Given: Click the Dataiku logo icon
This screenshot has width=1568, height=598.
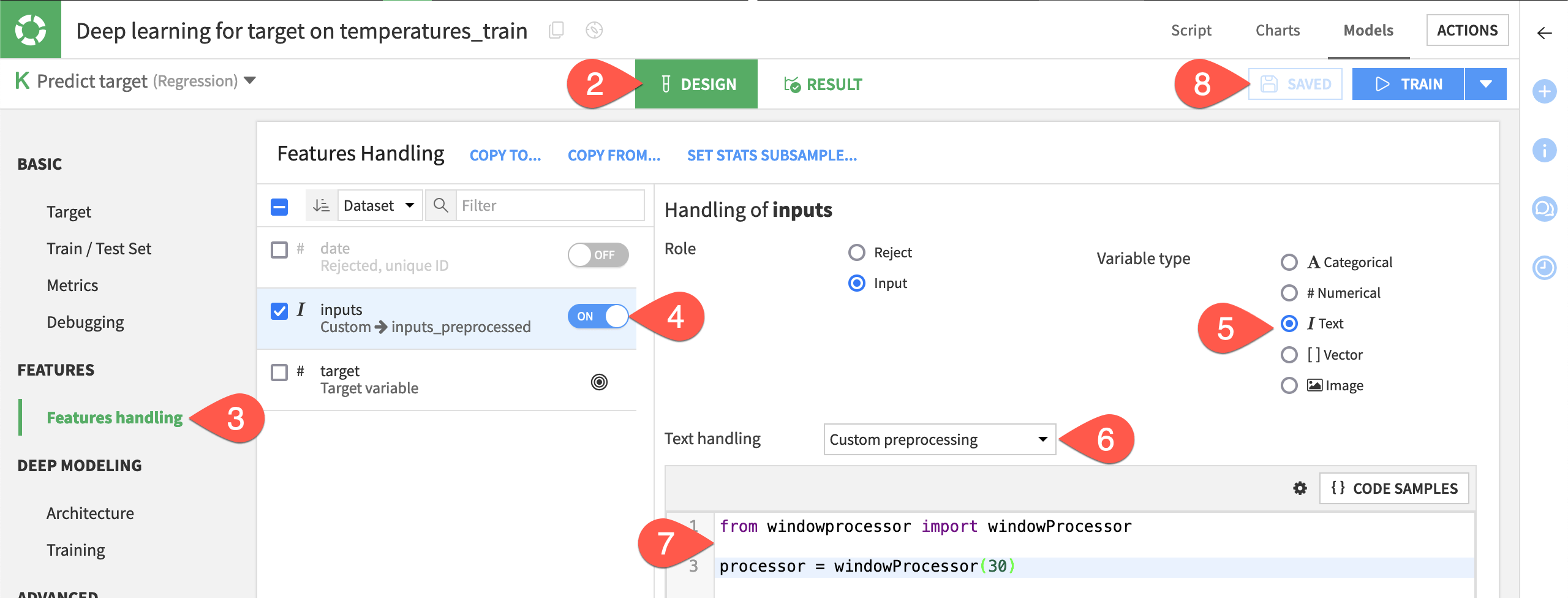Looking at the screenshot, I should coord(31,29).
